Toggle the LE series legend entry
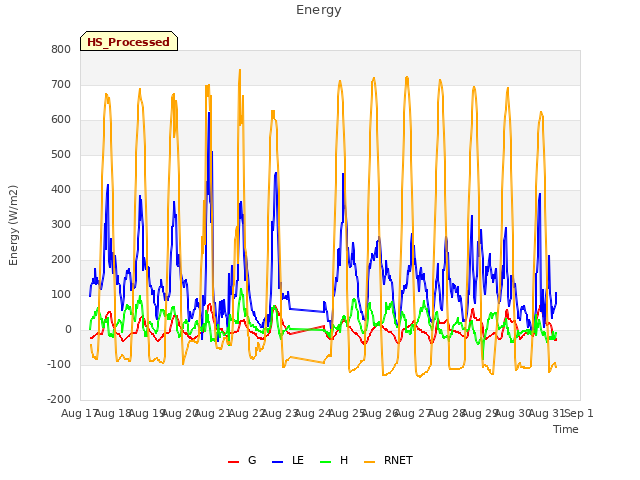 pyautogui.click(x=288, y=461)
